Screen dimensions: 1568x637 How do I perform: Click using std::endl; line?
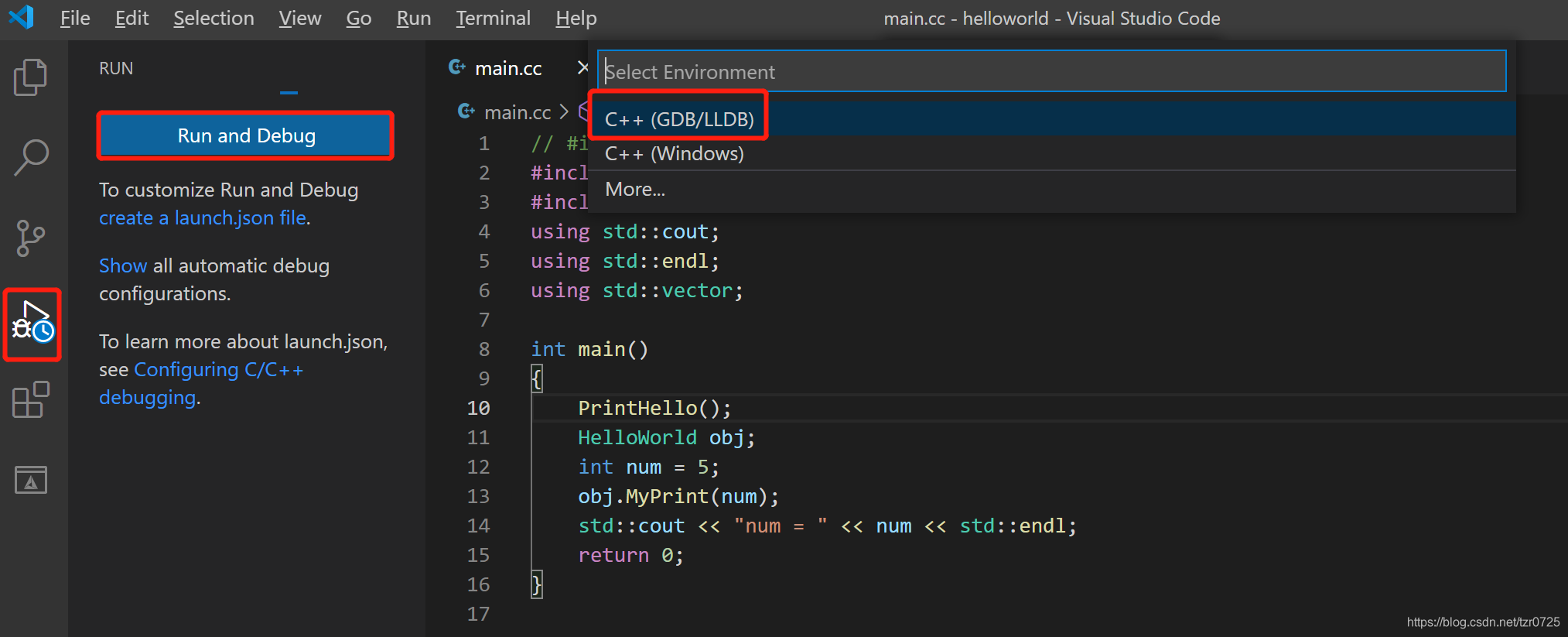[x=625, y=261]
